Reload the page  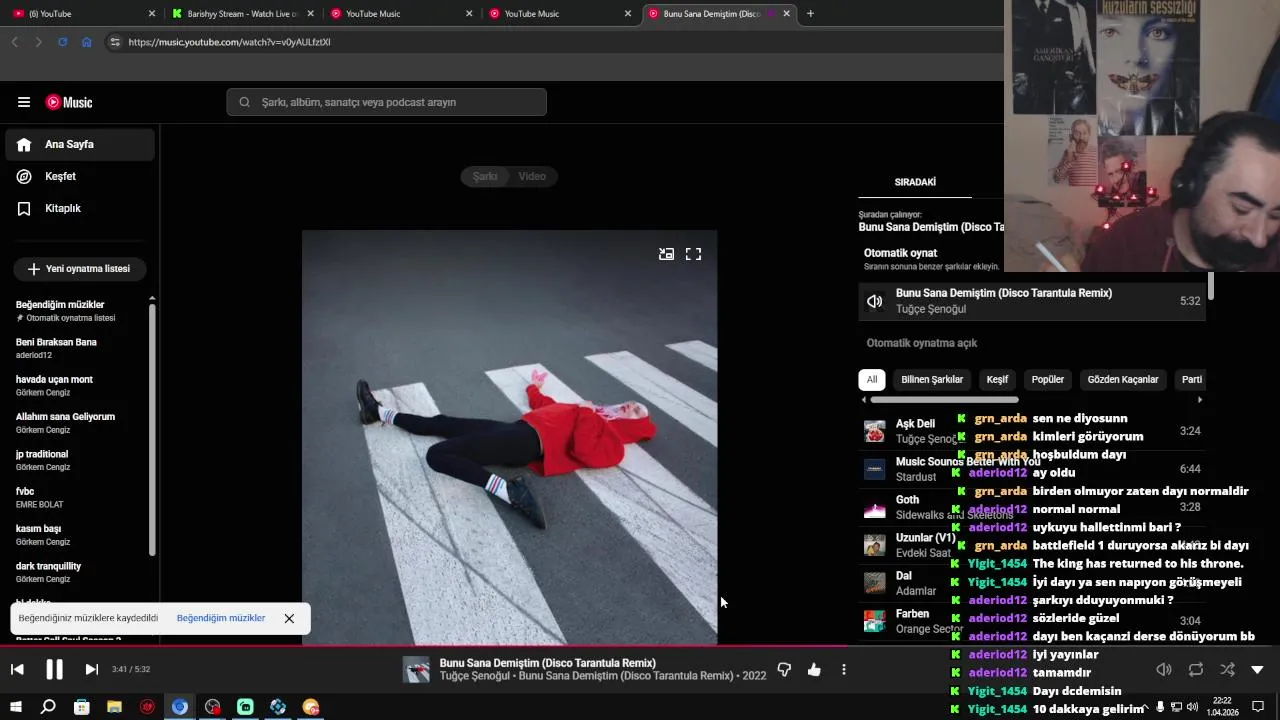pyautogui.click(x=62, y=42)
